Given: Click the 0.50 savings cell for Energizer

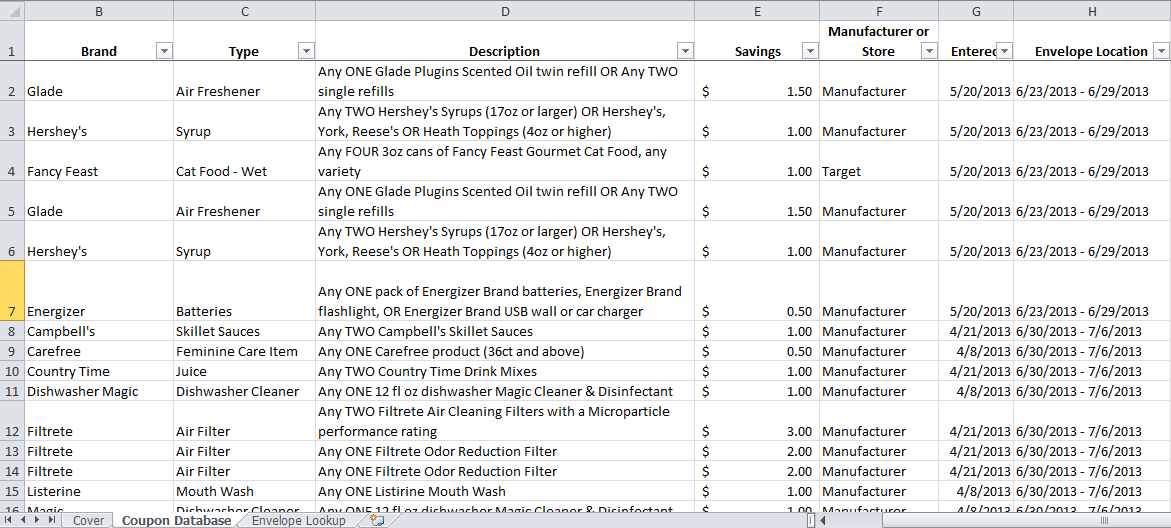Looking at the screenshot, I should 757,291.
